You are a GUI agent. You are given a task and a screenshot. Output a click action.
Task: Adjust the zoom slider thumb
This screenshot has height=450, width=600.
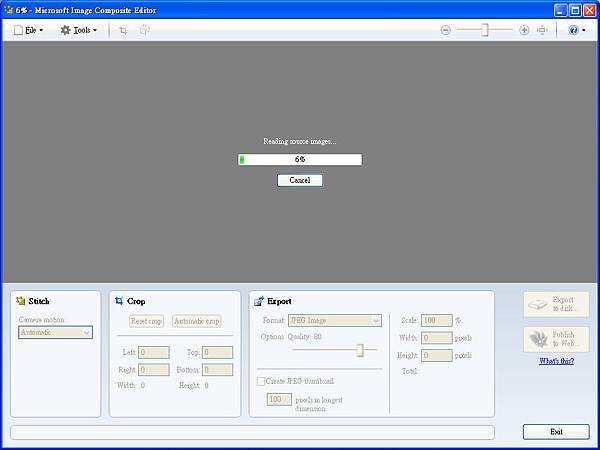pyautogui.click(x=485, y=30)
